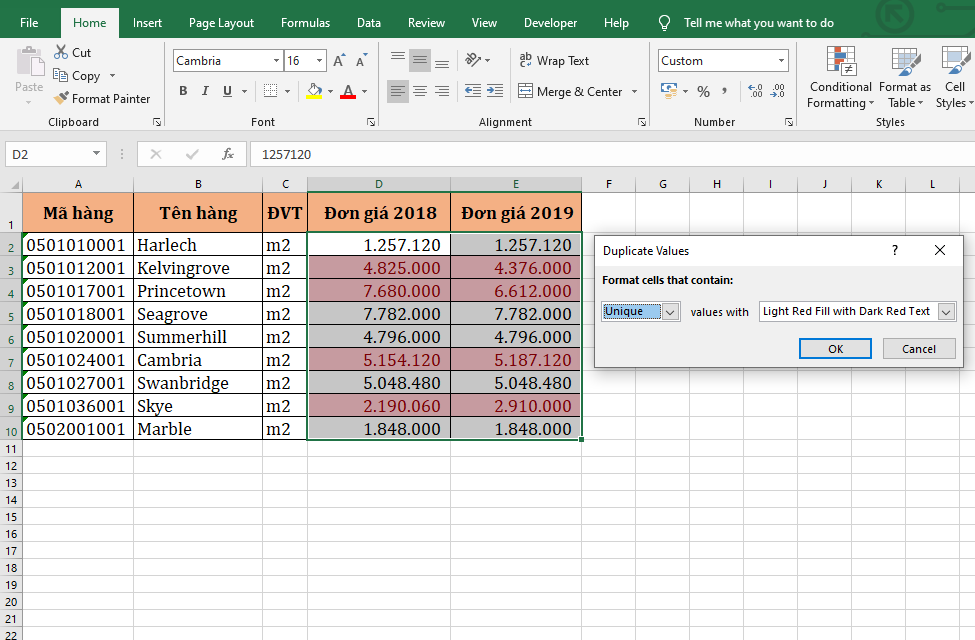975x640 pixels.
Task: Toggle Bold formatting
Action: tap(183, 91)
